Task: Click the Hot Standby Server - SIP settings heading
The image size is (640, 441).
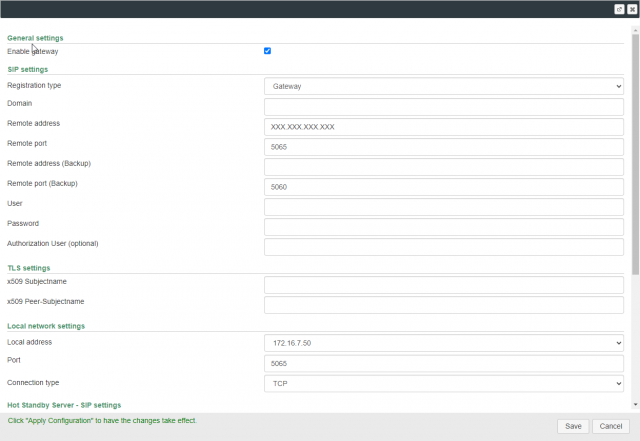Action: click(64, 405)
